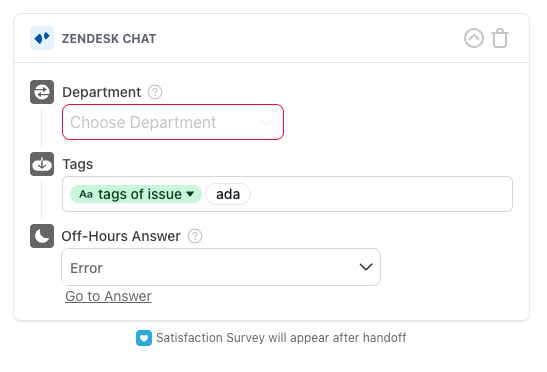547x372 pixels.
Task: Click the chevron on the Error dropdown
Action: pyautogui.click(x=366, y=267)
